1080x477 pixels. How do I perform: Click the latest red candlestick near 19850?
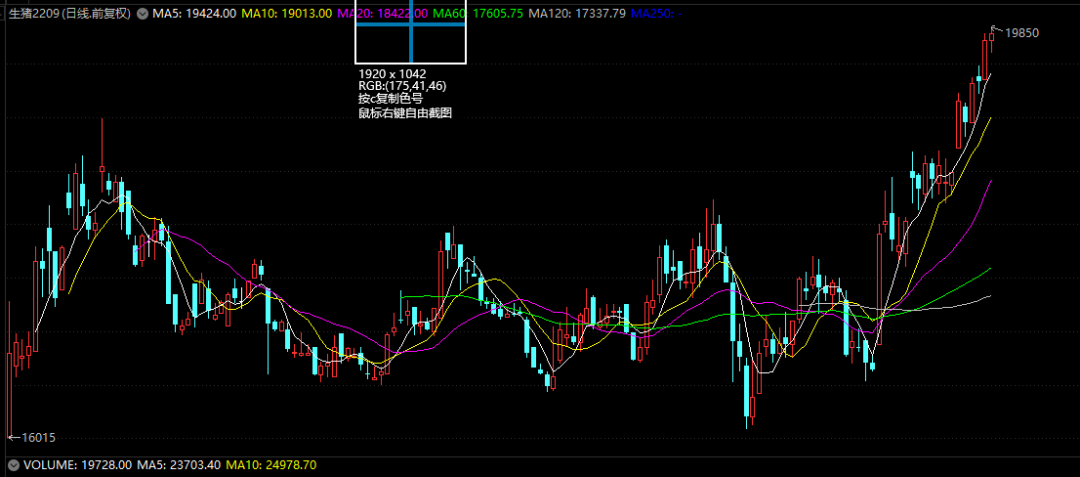[987, 55]
